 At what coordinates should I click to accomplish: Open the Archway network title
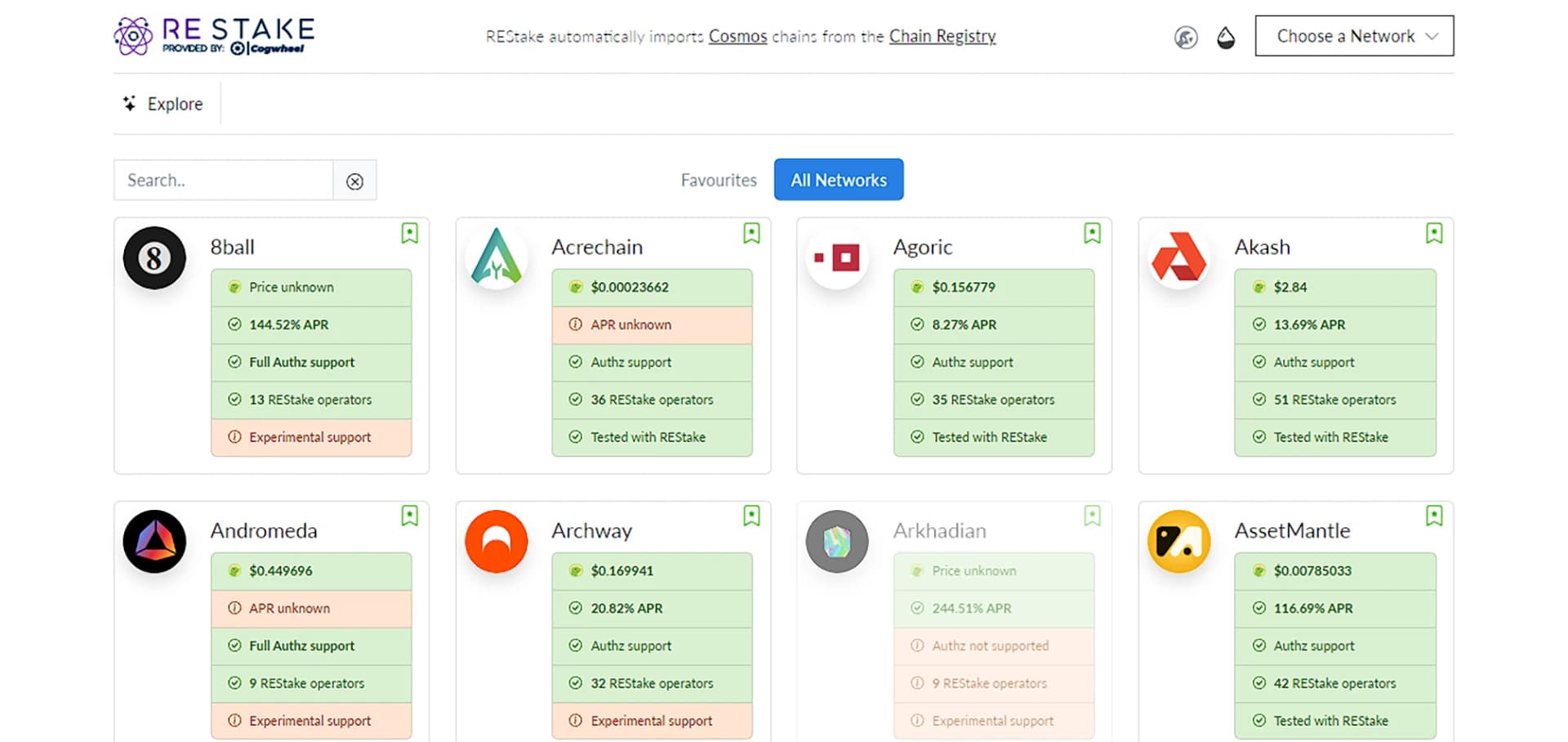[592, 530]
